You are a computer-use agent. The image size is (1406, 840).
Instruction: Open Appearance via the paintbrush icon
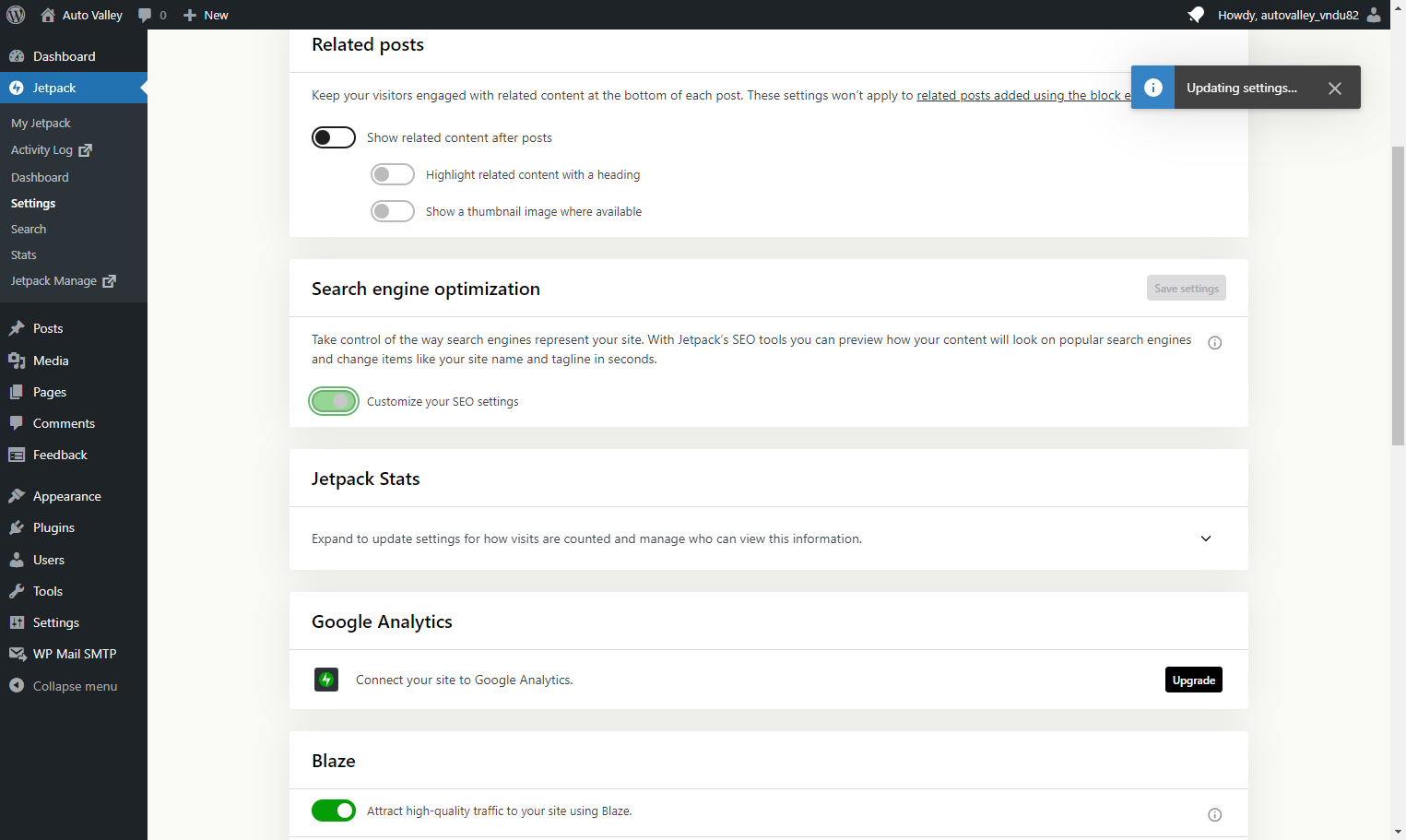coord(17,496)
